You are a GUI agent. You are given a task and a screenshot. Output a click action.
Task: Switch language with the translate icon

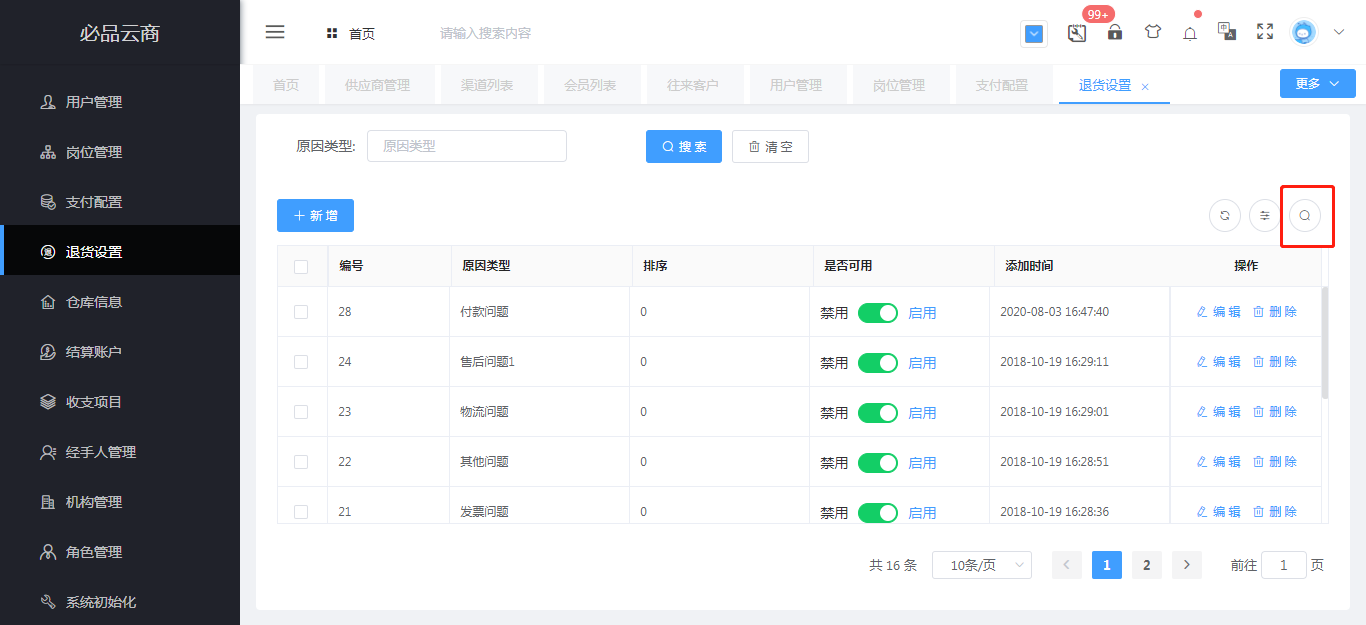(x=1227, y=31)
